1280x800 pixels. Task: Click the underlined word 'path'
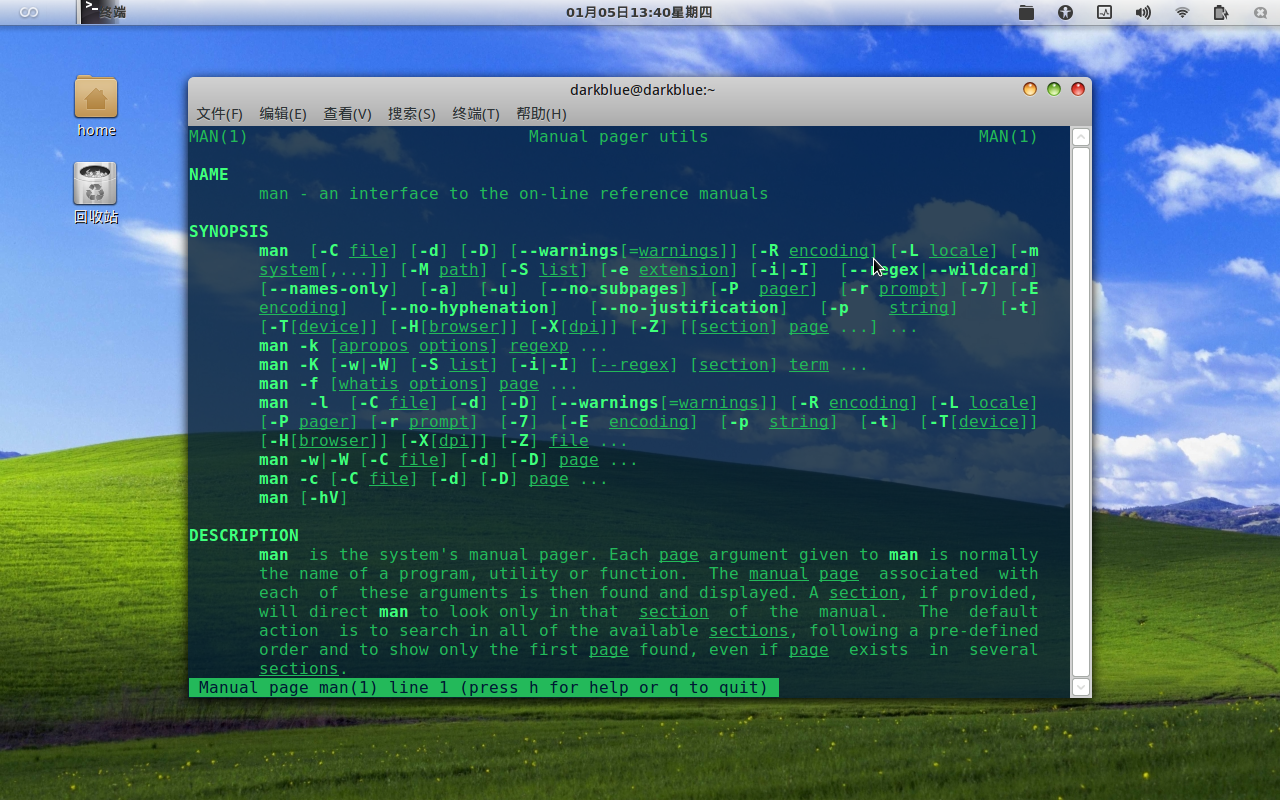459,270
